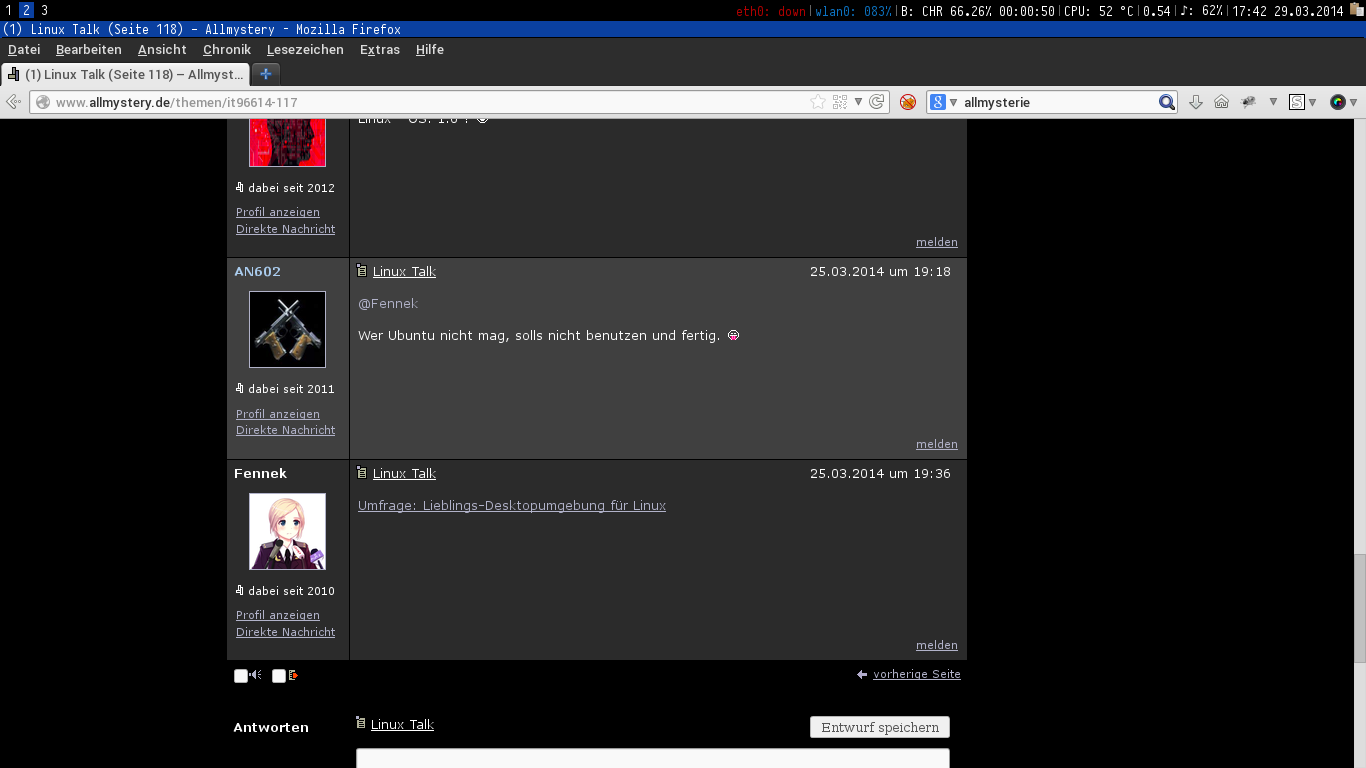Click Profil anzeigen under Fennek
Screen dimensions: 1366x768
(278, 615)
